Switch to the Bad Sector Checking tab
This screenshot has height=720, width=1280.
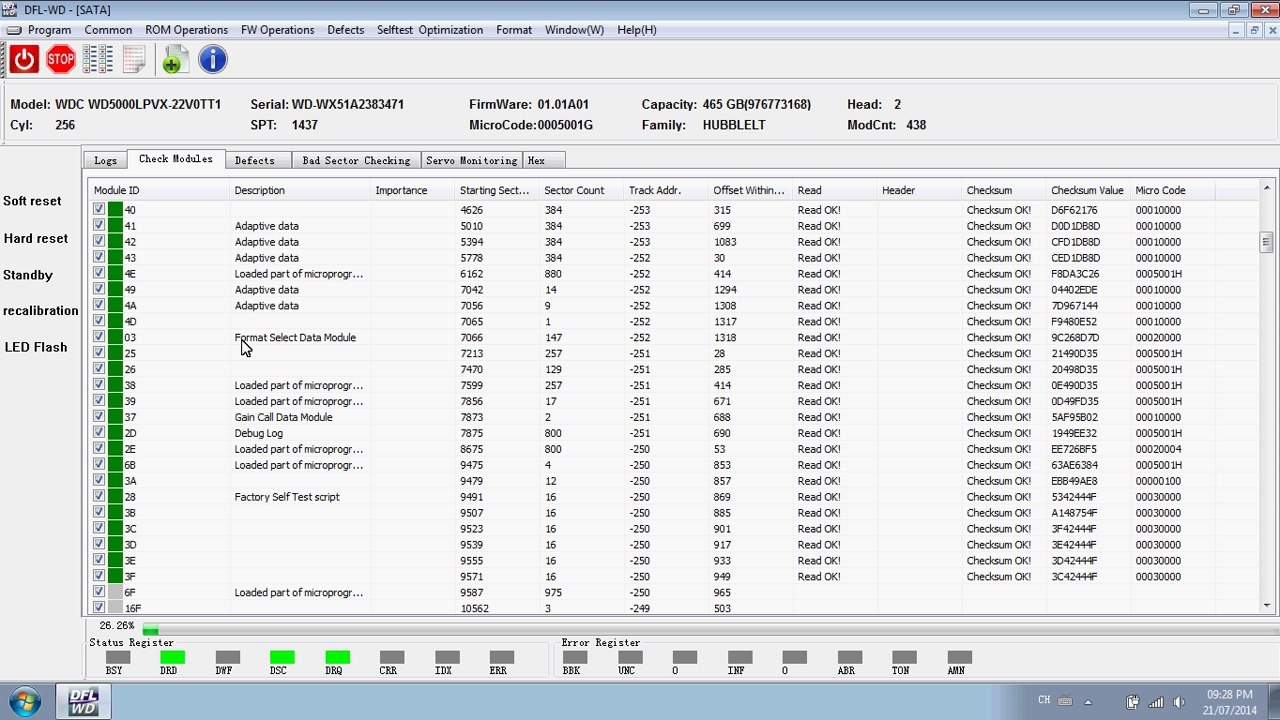tap(356, 160)
